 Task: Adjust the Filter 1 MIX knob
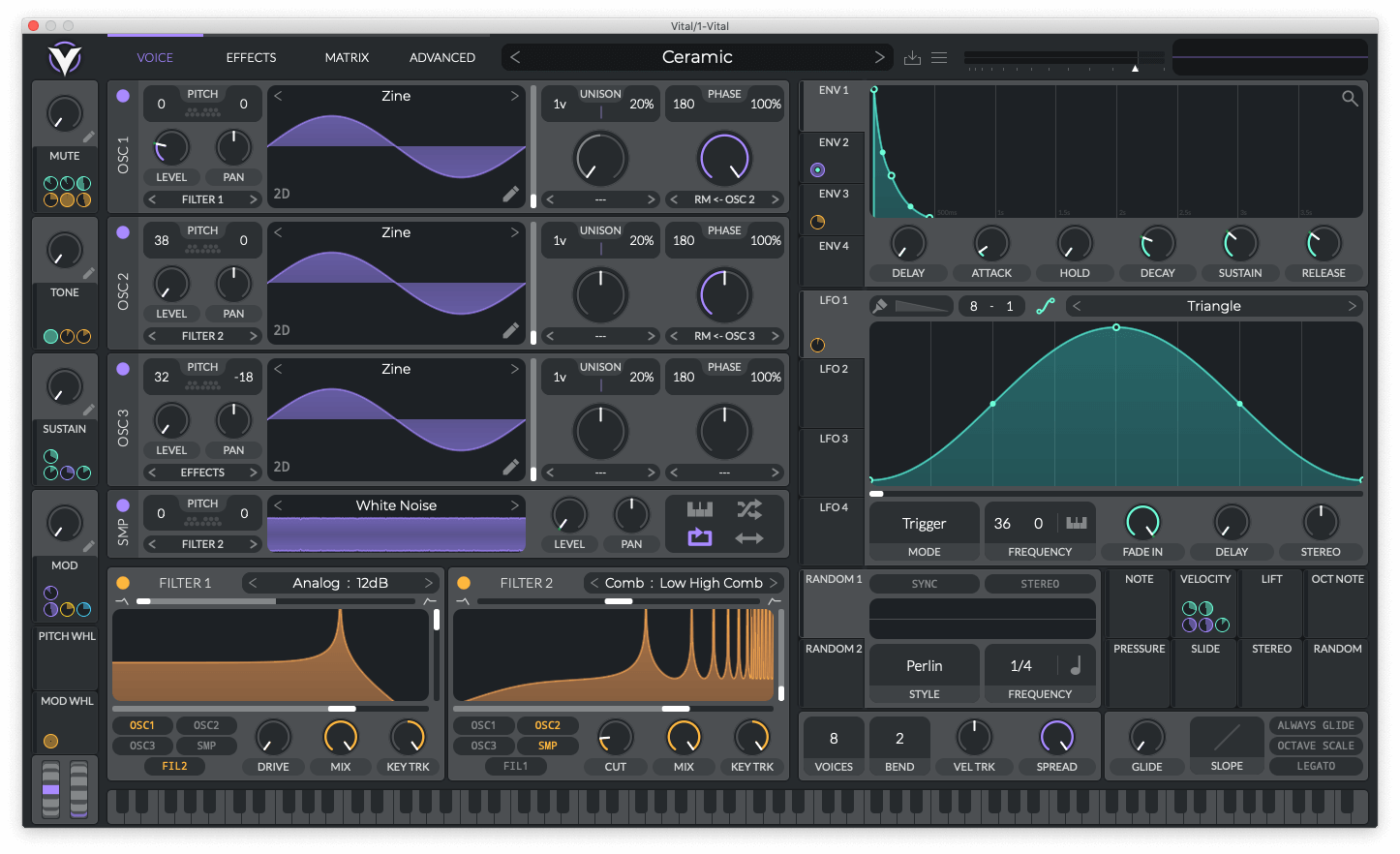coord(341,737)
